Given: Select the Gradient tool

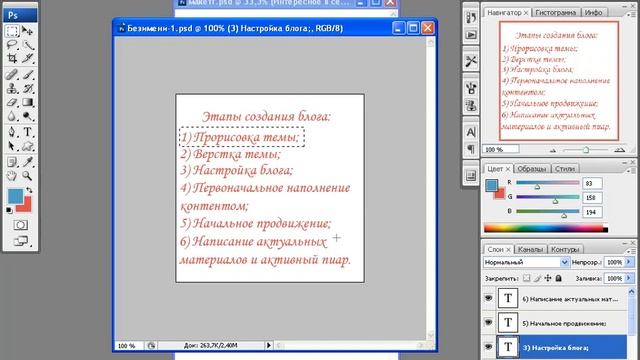Looking at the screenshot, I should coord(27,102).
